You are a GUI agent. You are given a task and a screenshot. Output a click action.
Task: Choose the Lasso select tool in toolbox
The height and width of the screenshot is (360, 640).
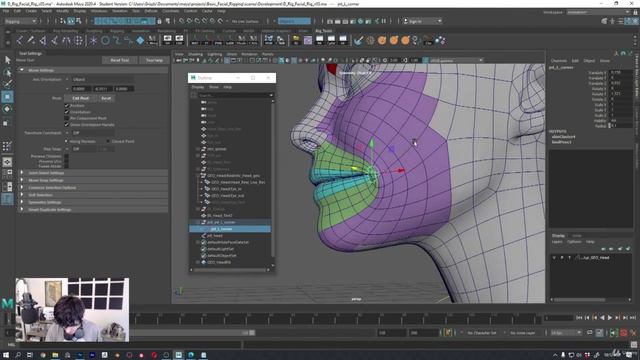coord(7,72)
